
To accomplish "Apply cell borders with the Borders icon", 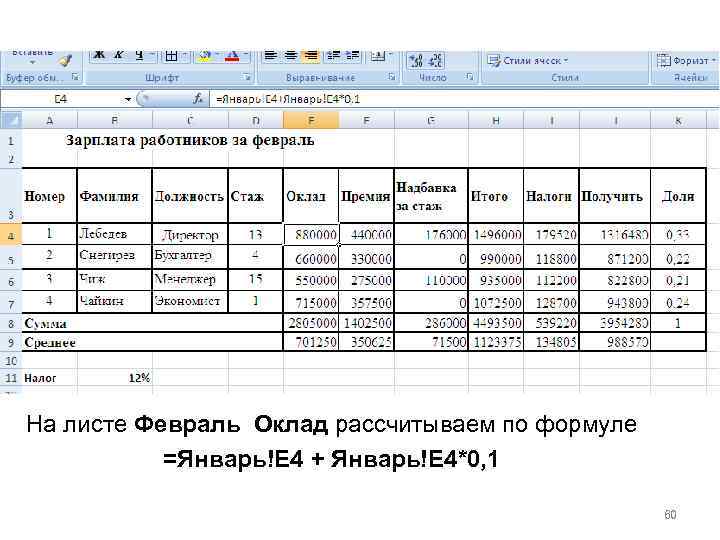I will pyautogui.click(x=171, y=56).
